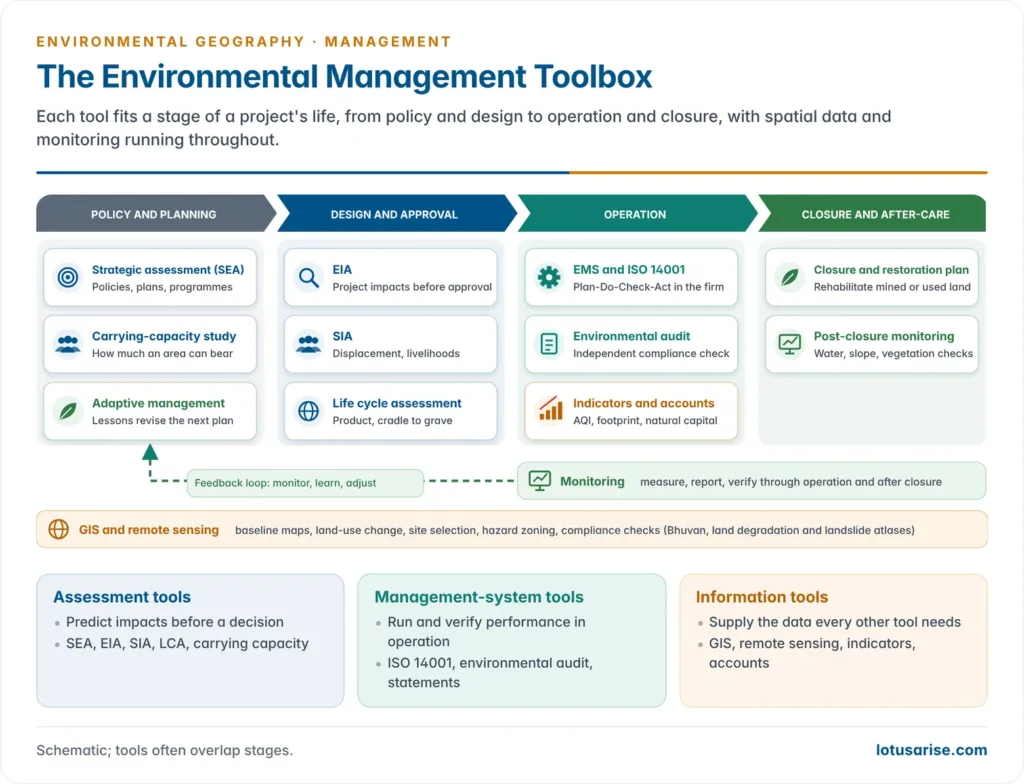Click the leaf icon beside Adaptive management

68,412
